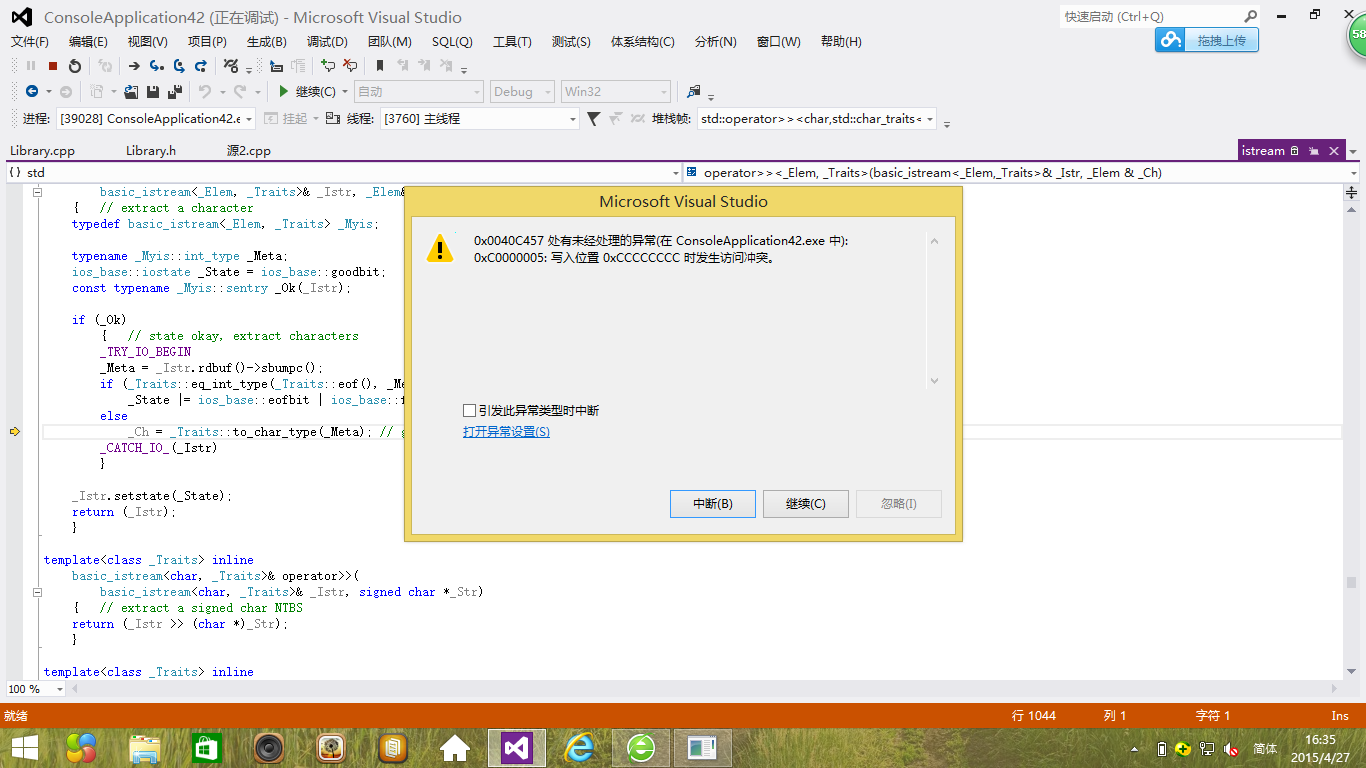This screenshot has height=768, width=1366.
Task: Click the 简体 input language indicator in tray
Action: click(x=1265, y=748)
